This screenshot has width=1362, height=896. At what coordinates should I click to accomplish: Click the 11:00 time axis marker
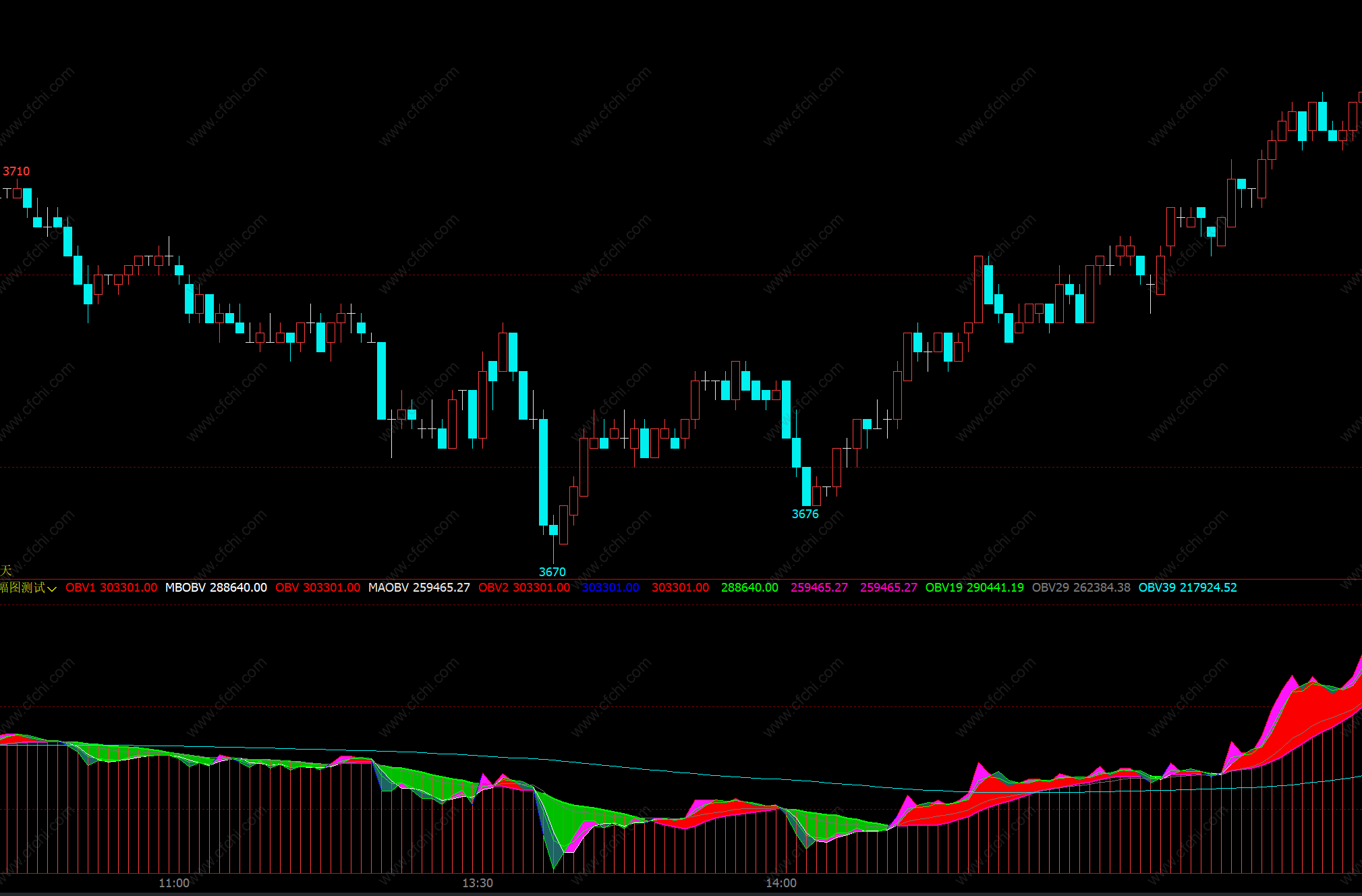[174, 883]
